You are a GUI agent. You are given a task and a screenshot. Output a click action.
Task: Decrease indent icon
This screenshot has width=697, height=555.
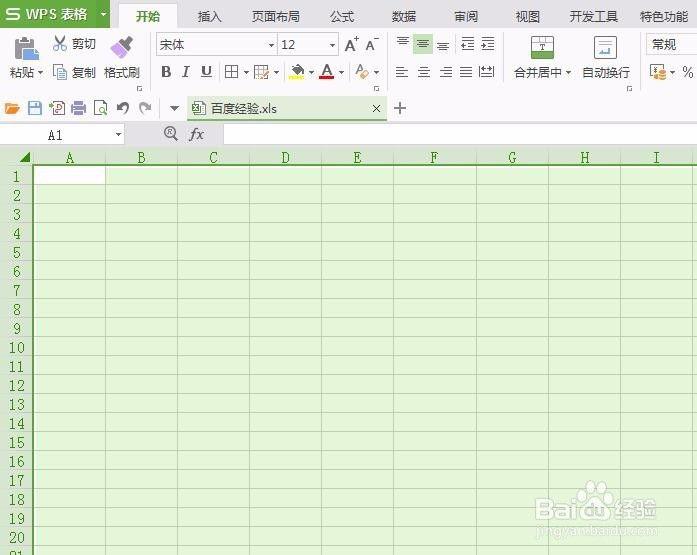click(x=467, y=44)
